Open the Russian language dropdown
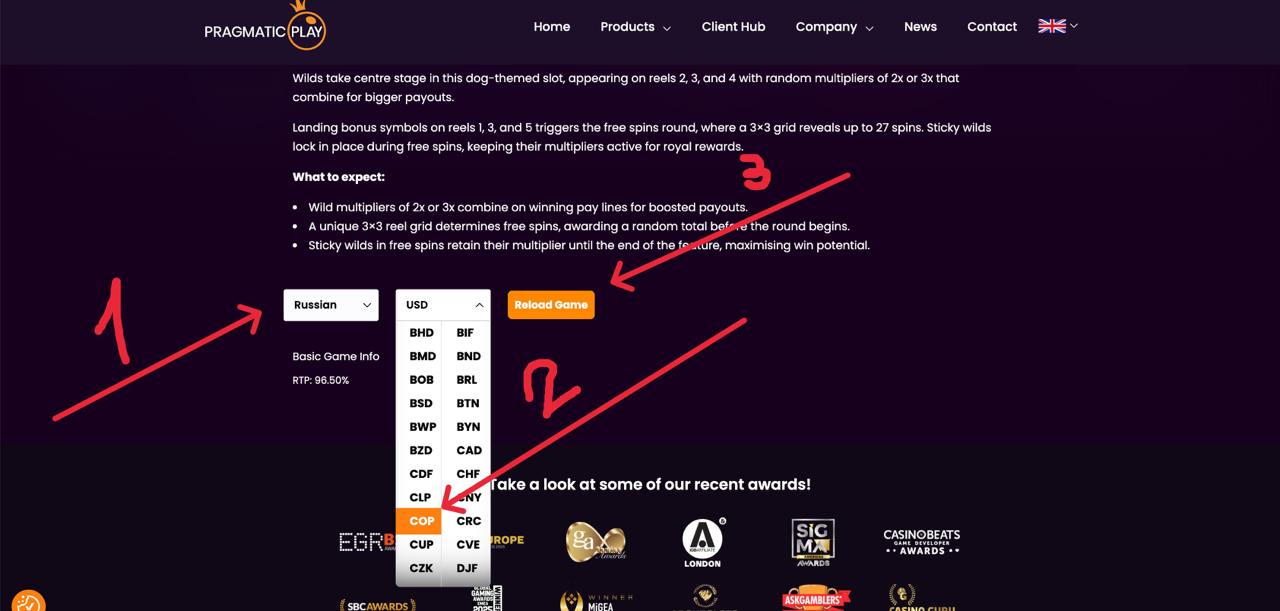1280x611 pixels. pyautogui.click(x=331, y=305)
